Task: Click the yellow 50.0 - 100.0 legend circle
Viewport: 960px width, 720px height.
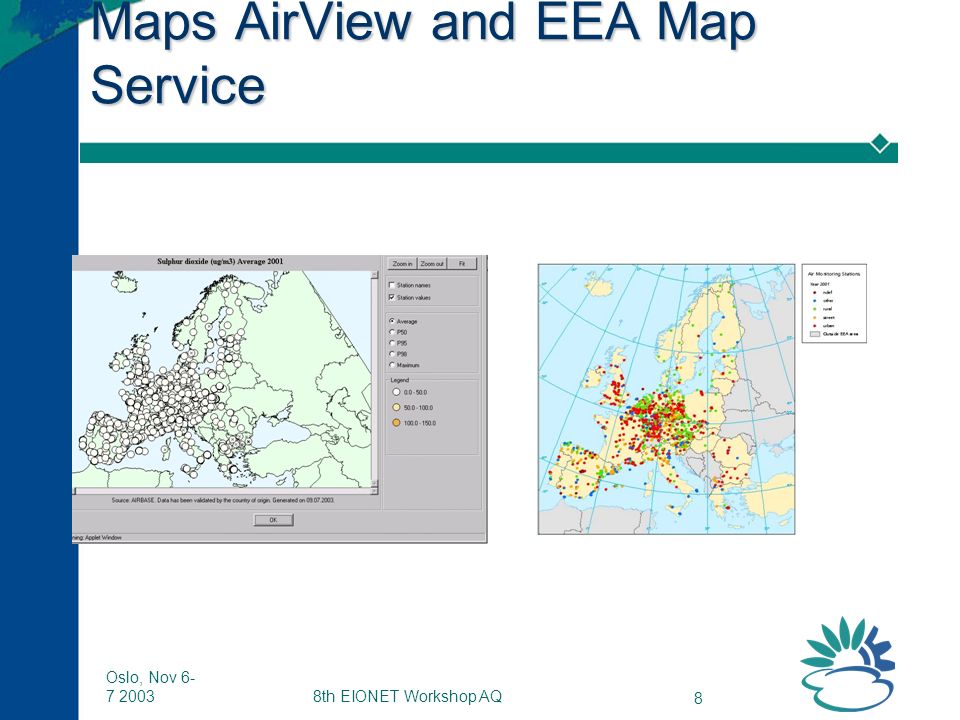Action: point(396,408)
